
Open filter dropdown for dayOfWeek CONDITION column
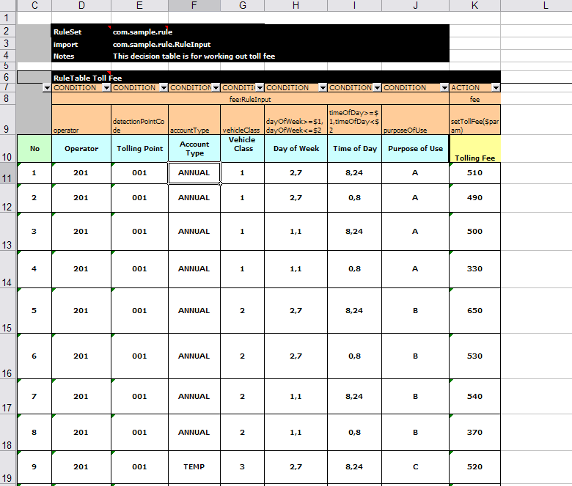(323, 88)
